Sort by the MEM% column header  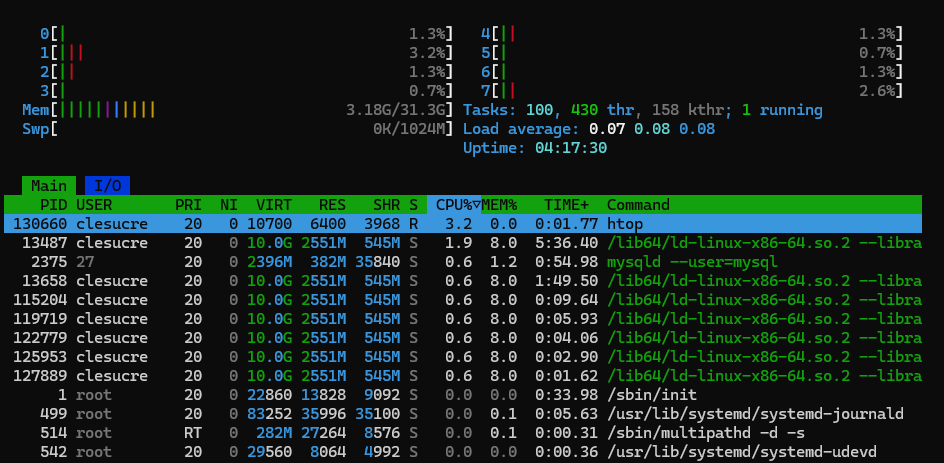pyautogui.click(x=500, y=205)
